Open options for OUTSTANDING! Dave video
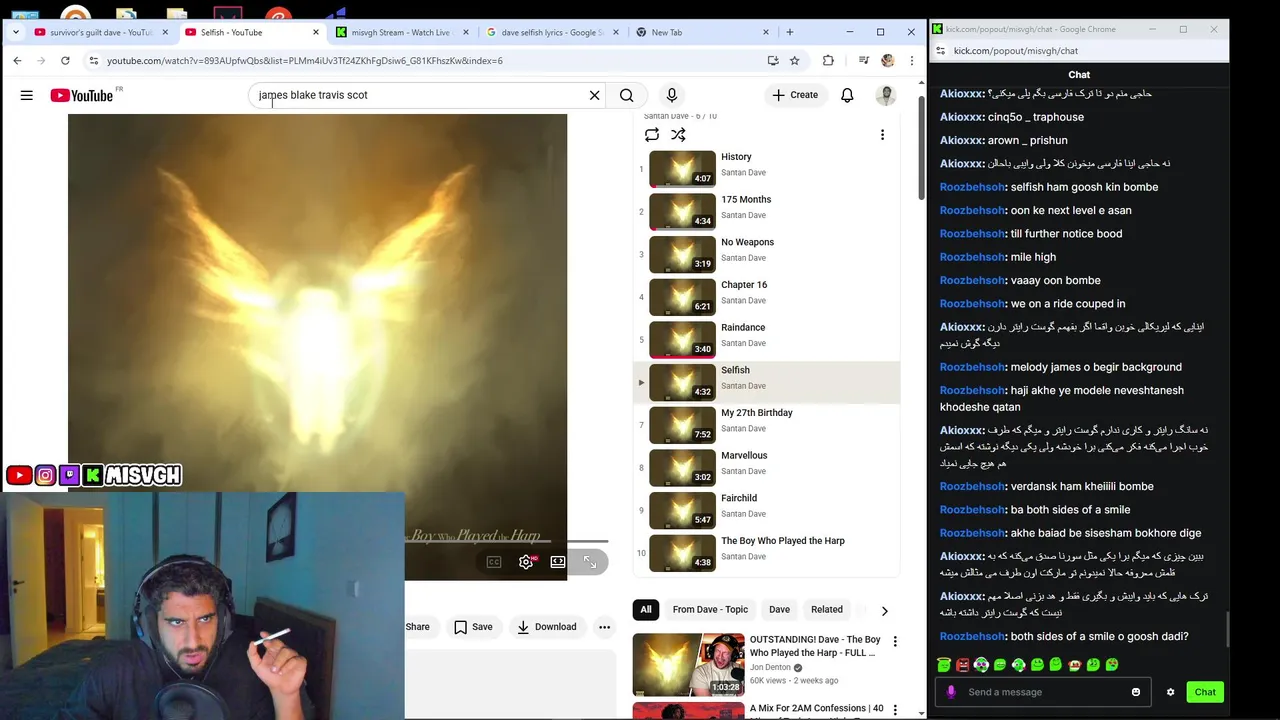The height and width of the screenshot is (720, 1280). tap(895, 641)
